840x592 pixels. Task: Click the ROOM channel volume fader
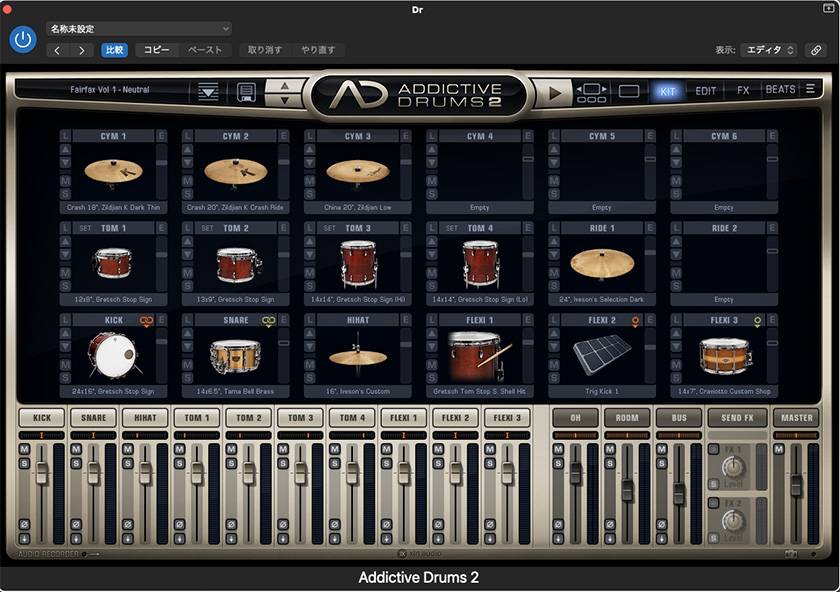click(627, 491)
